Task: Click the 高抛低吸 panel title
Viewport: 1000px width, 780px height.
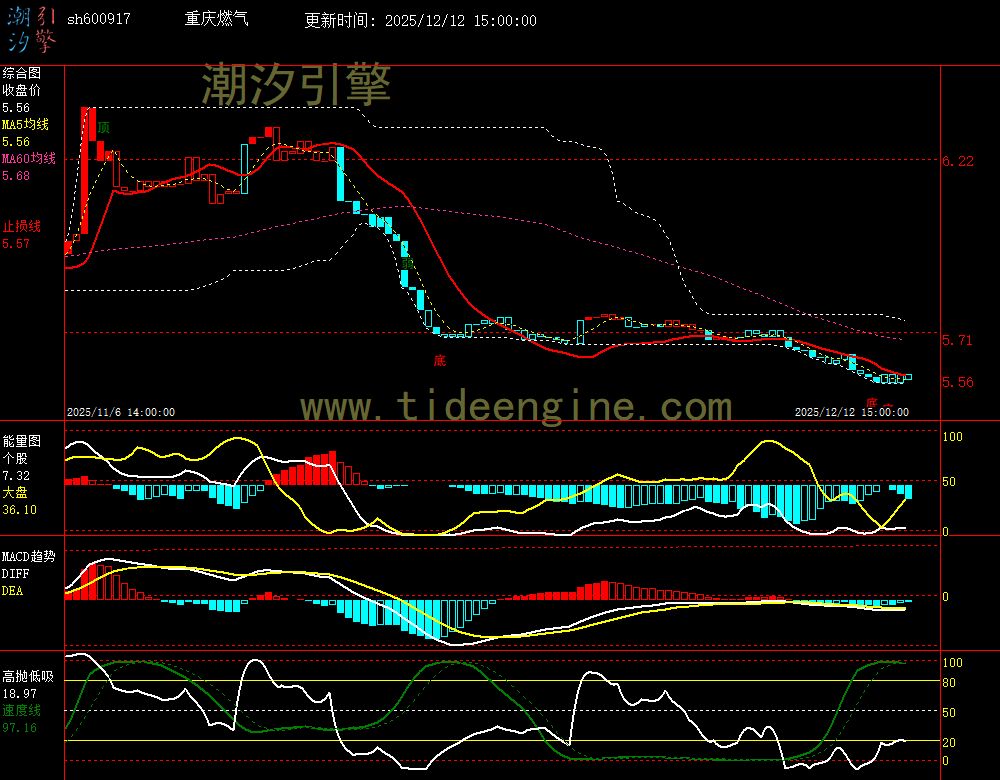Action: coord(27,676)
